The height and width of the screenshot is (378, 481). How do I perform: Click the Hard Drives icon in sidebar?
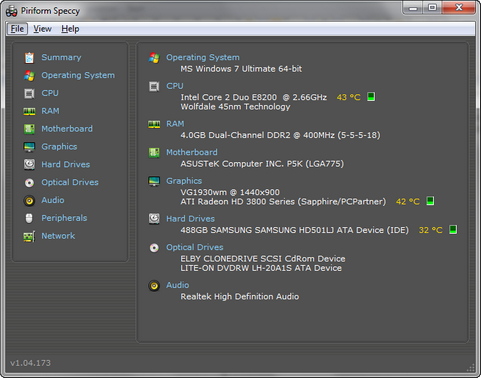(29, 164)
